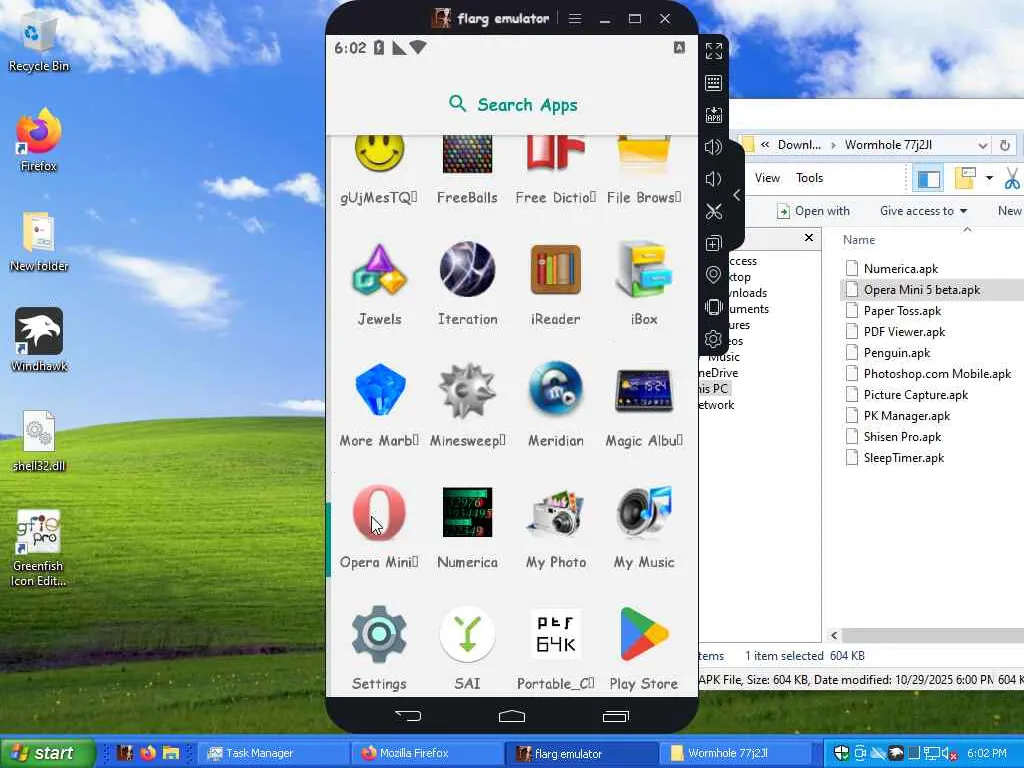Open iReader app icon

(556, 285)
